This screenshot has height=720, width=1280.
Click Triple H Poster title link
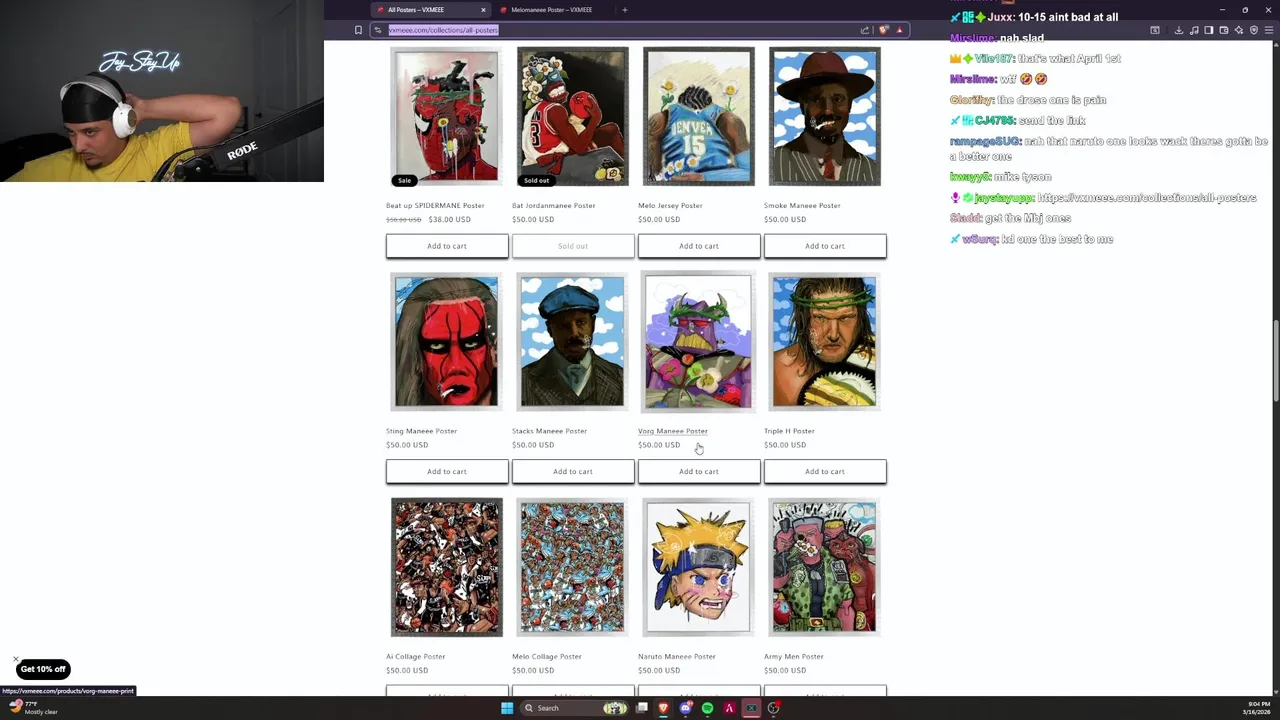pos(789,431)
